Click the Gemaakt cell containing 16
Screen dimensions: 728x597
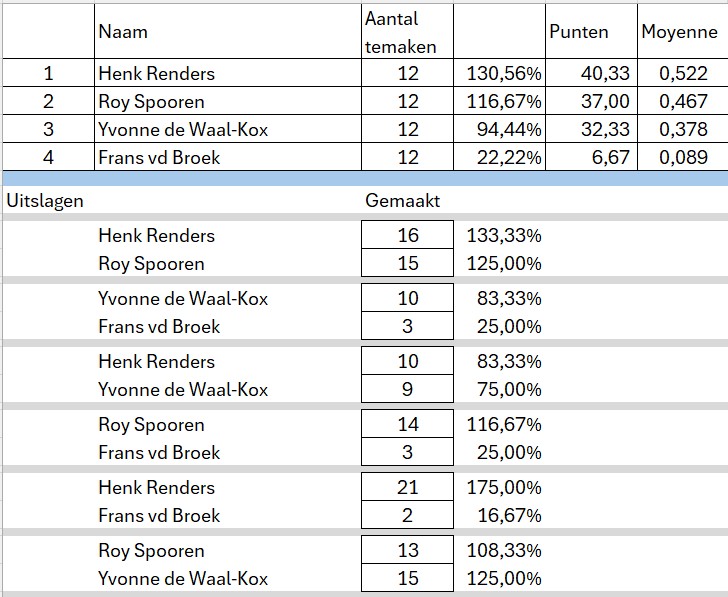click(407, 235)
